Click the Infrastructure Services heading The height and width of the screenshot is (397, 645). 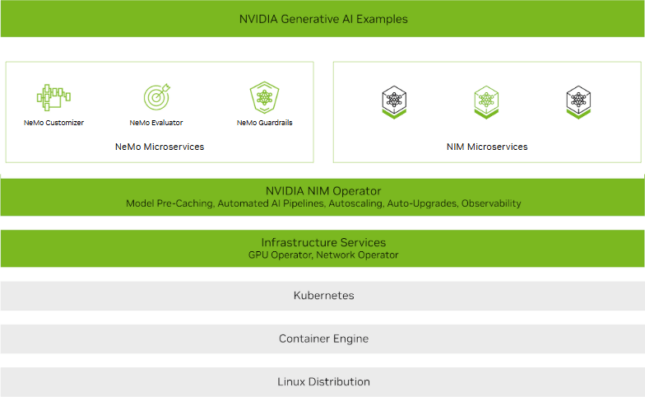(x=323, y=242)
